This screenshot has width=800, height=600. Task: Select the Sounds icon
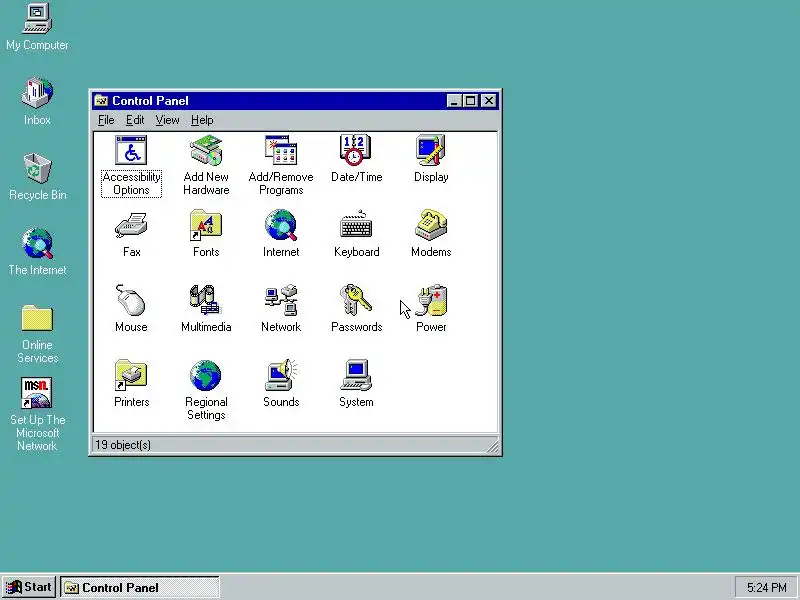[281, 375]
